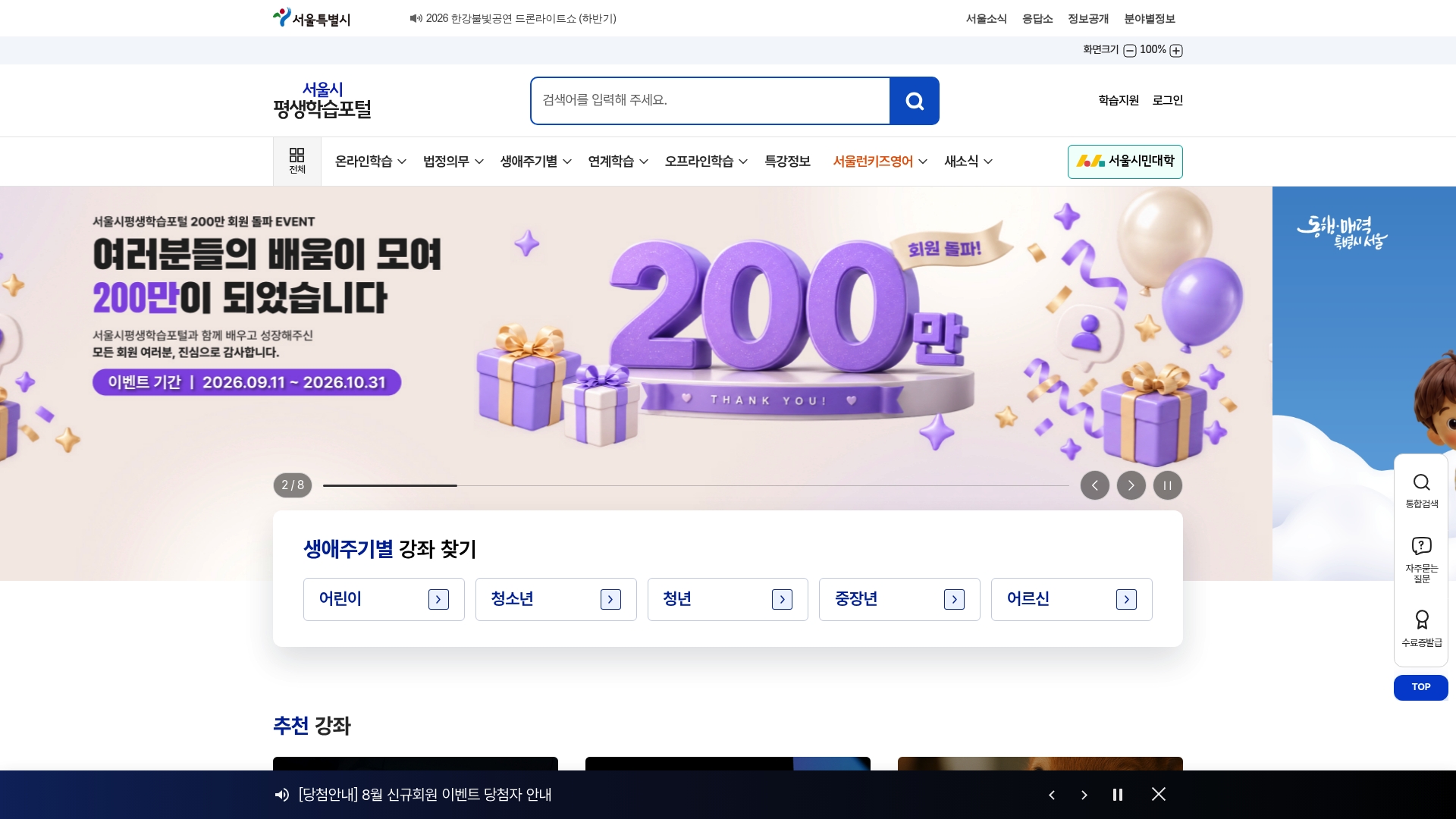Click the Seoul city logo at top left
Screen dimensions: 1456x819
[x=312, y=18]
